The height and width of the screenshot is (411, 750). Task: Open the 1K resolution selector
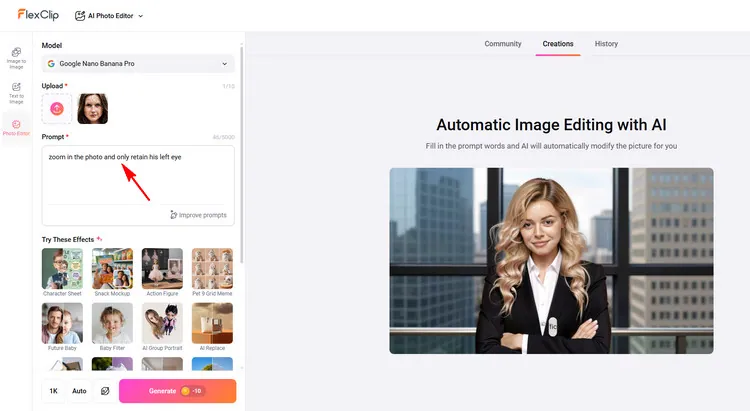pos(54,391)
